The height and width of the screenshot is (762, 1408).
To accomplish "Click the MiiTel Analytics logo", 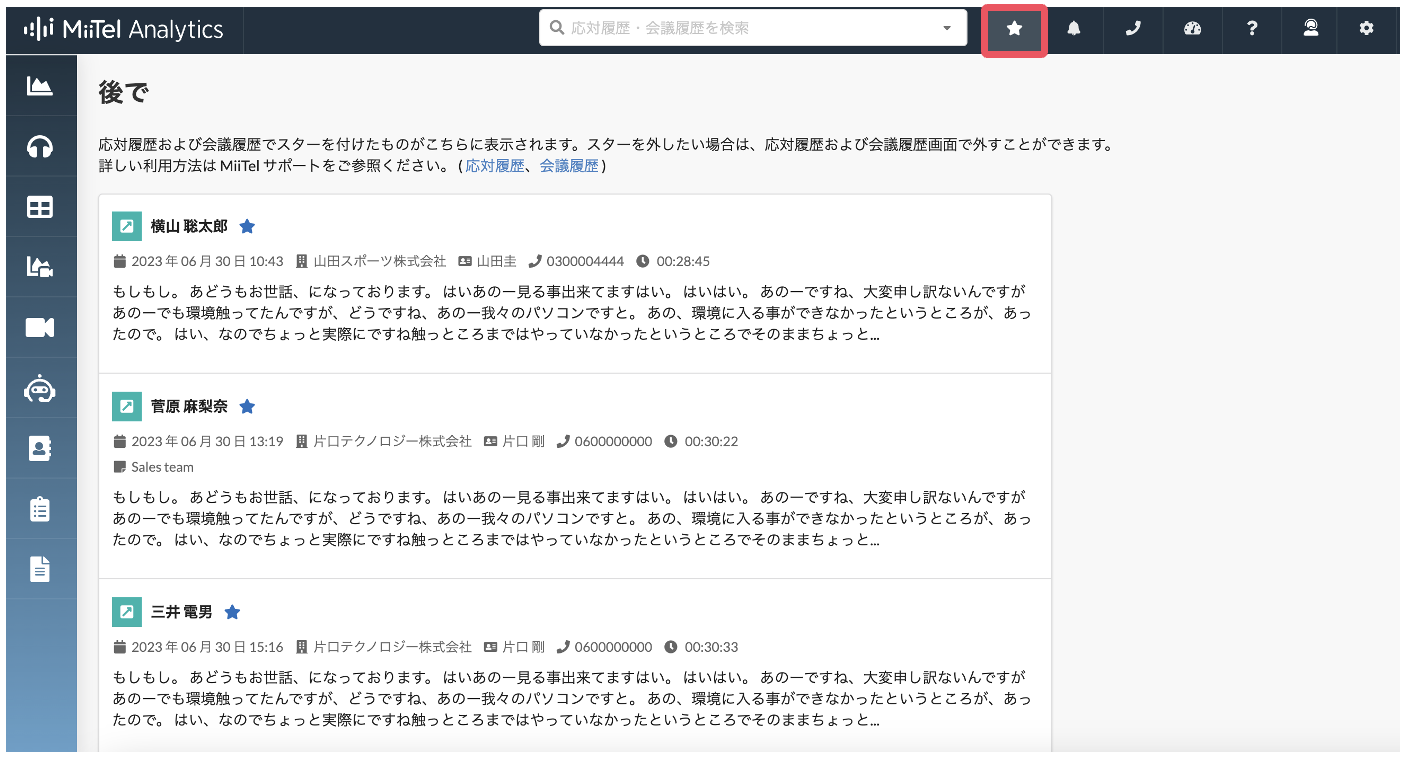I will (x=124, y=29).
